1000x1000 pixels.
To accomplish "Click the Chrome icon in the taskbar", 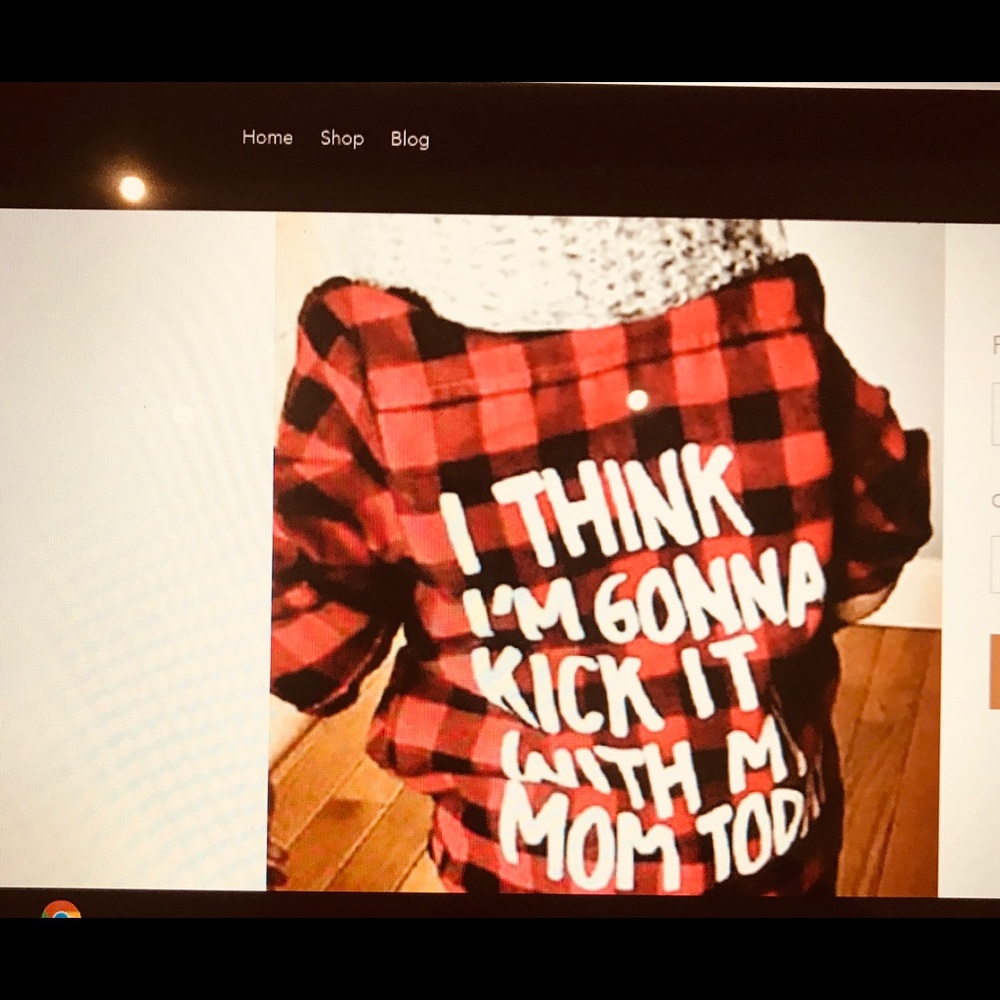I will 61,909.
